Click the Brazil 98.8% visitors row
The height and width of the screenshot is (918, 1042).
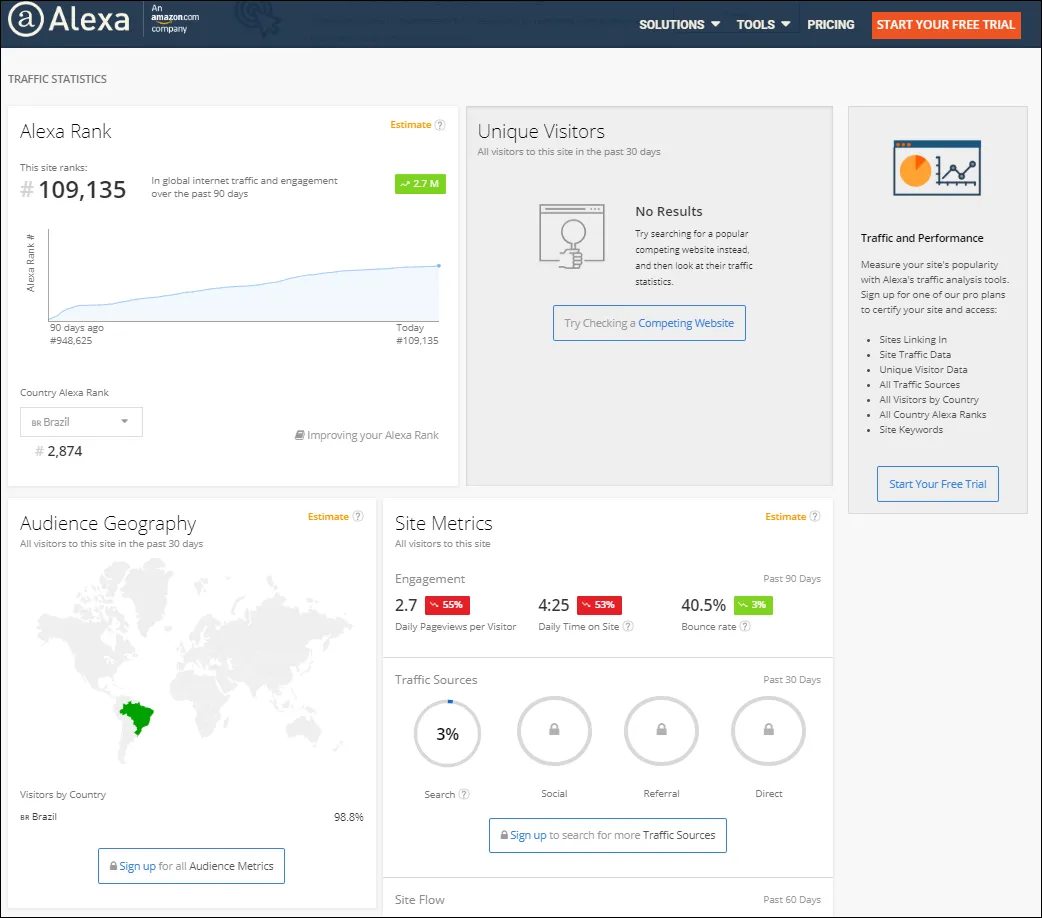[191, 817]
